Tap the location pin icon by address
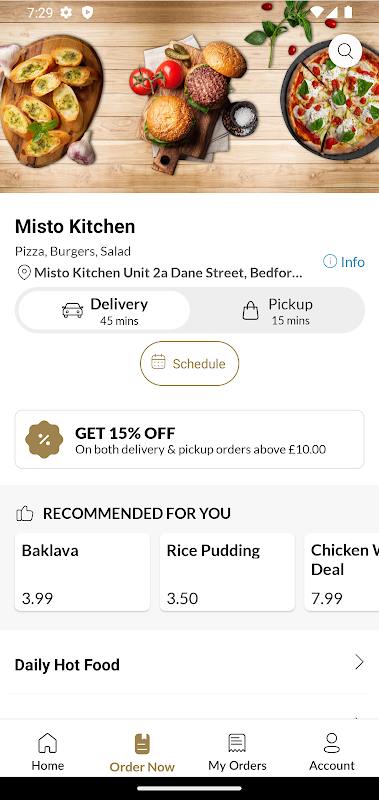This screenshot has height=800, width=379. tap(24, 272)
